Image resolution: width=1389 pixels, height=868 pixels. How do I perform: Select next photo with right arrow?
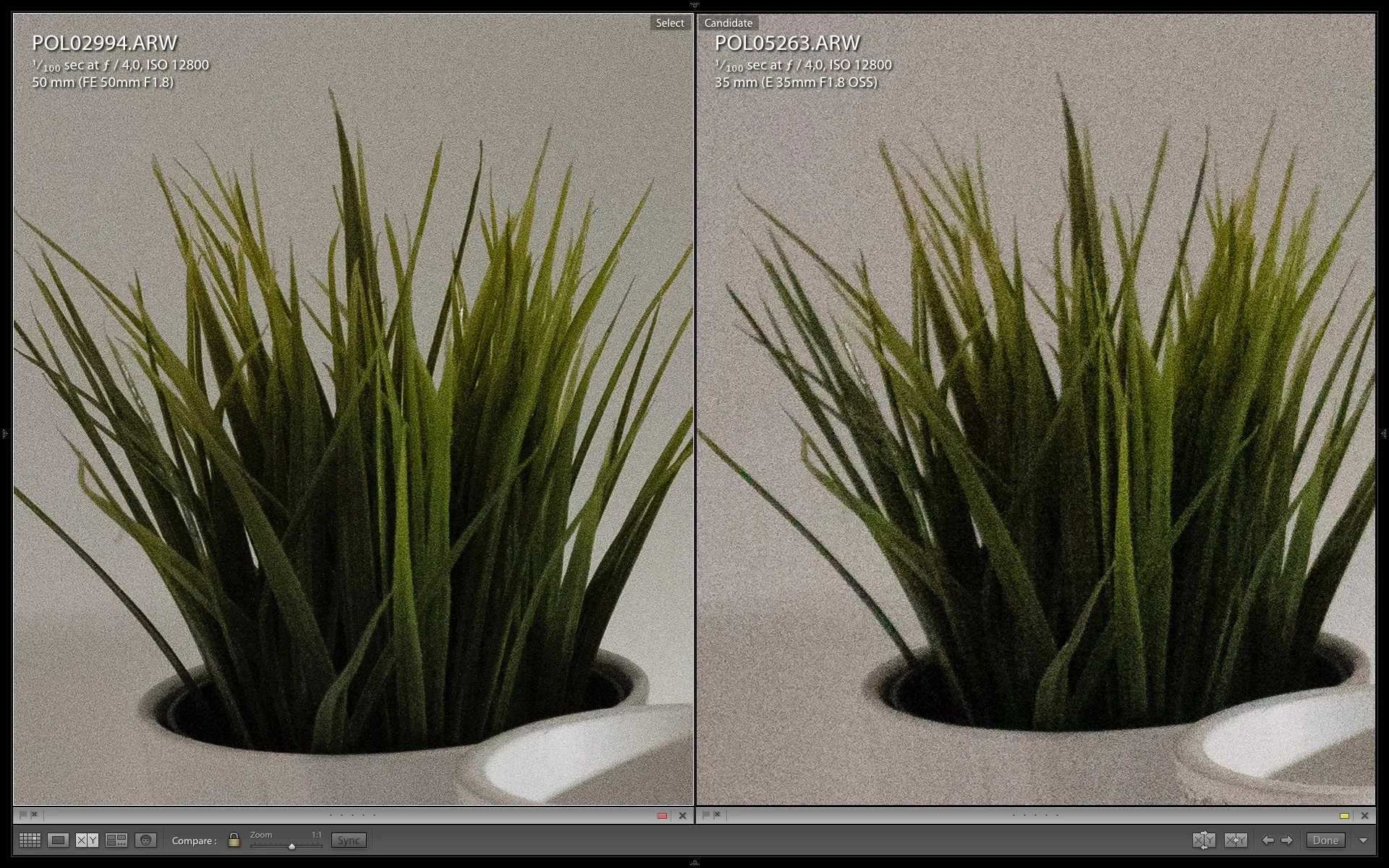coord(1286,840)
